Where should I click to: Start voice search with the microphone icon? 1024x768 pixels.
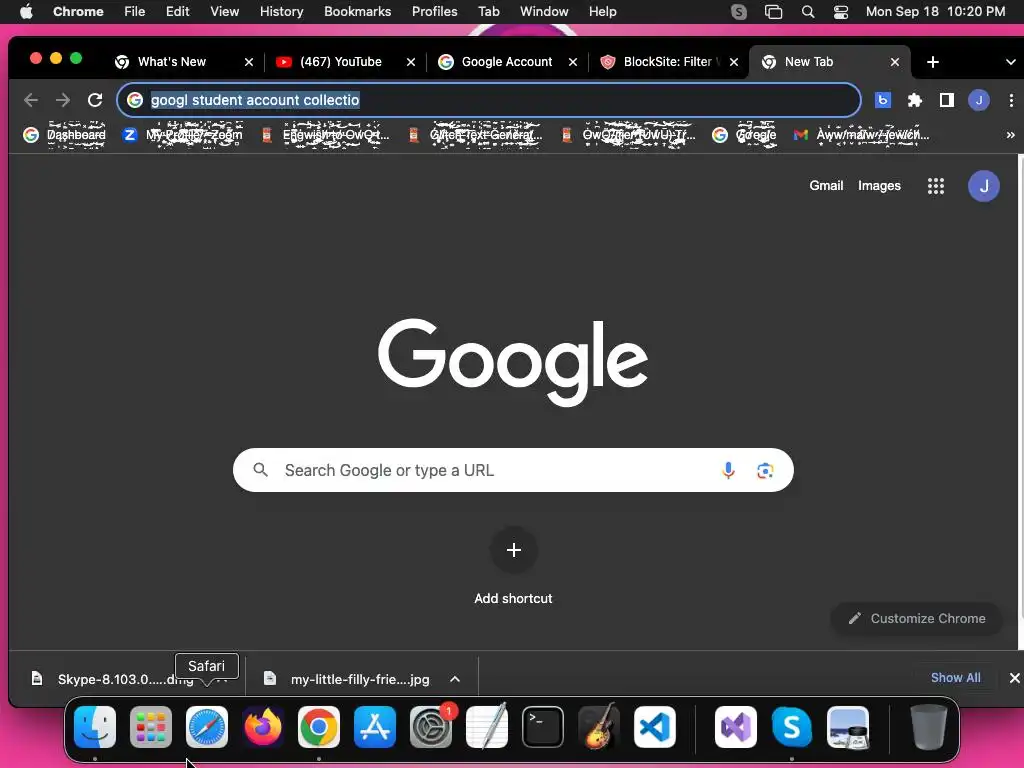coord(728,470)
